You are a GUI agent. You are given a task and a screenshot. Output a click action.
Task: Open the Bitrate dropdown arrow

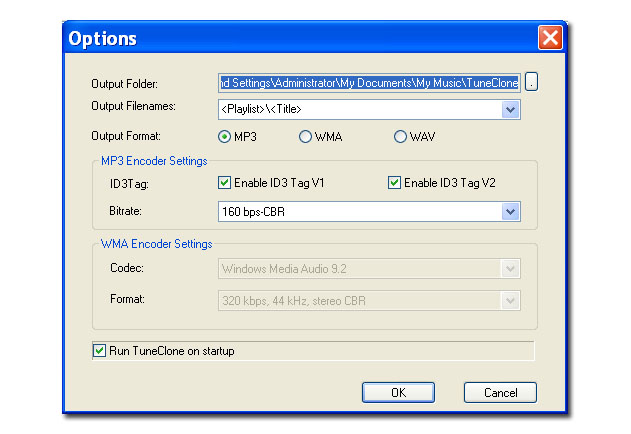(x=510, y=212)
